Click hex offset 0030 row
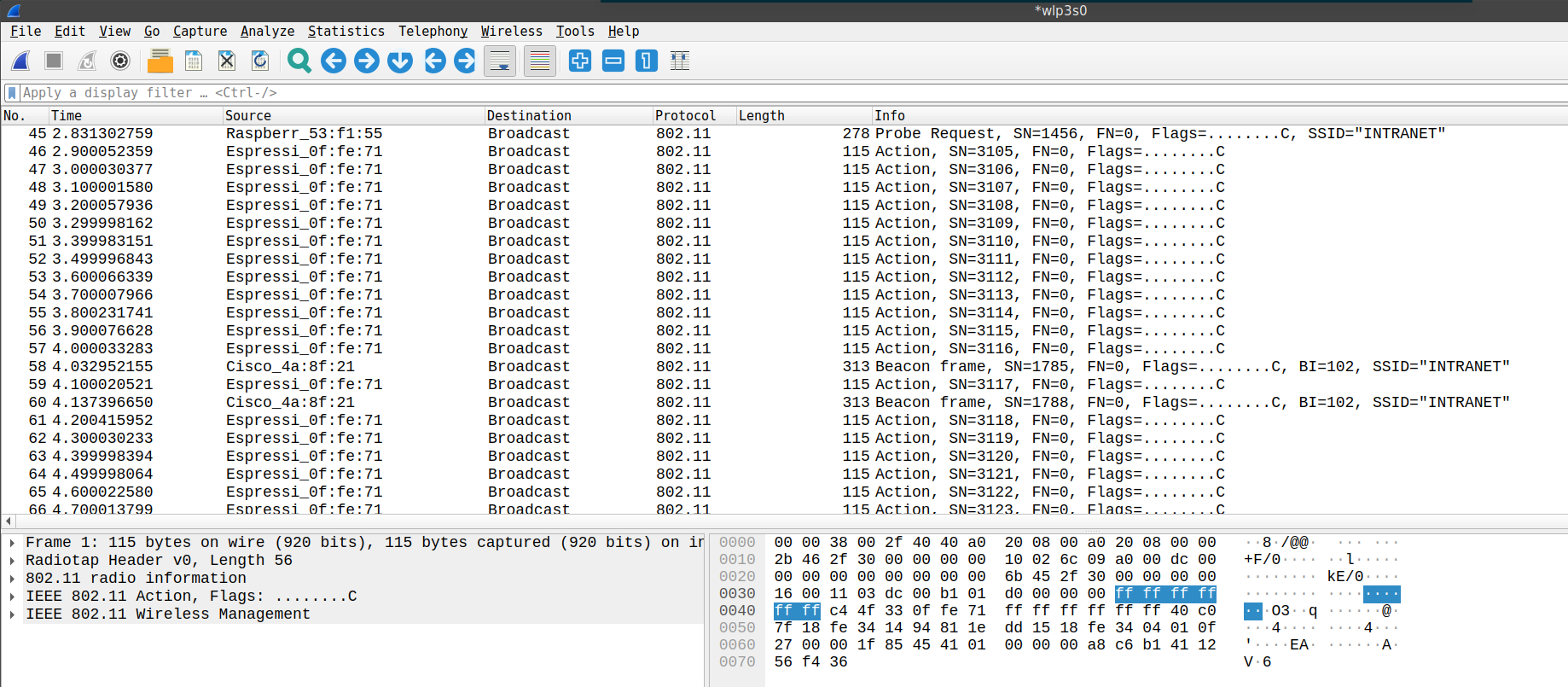Image resolution: width=1568 pixels, height=687 pixels. tap(737, 594)
